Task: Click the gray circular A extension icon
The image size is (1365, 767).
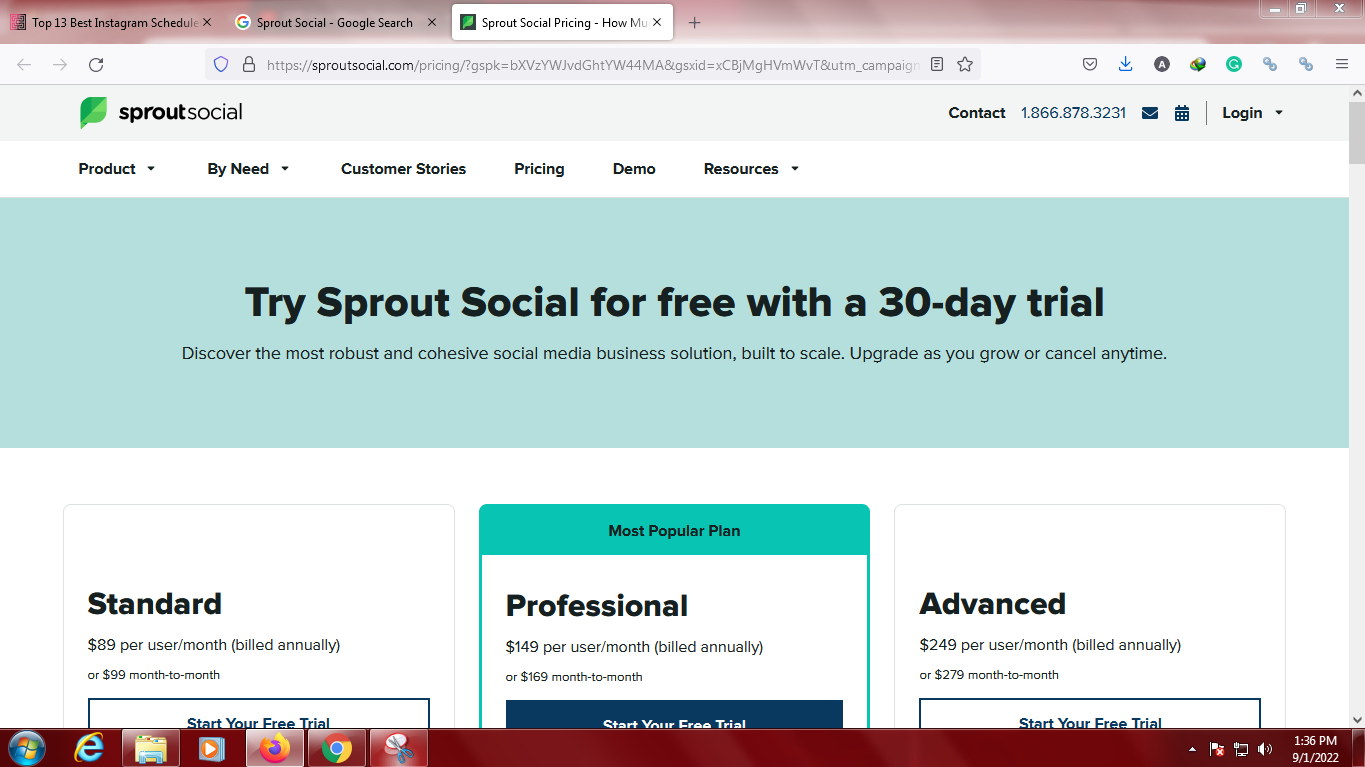Action: pos(1162,64)
